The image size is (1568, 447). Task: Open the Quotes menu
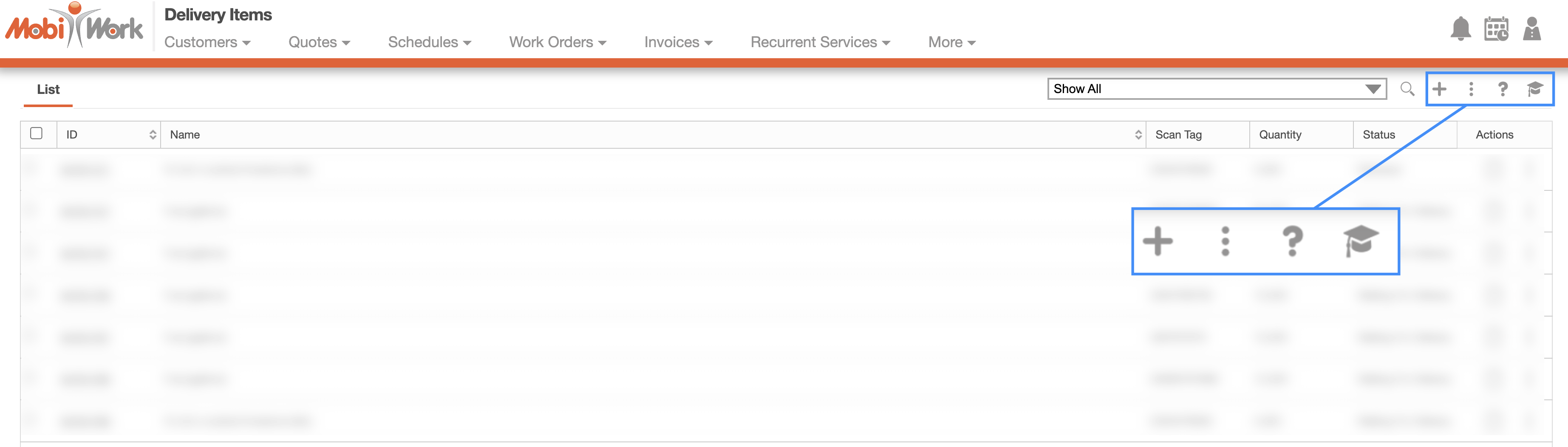point(319,42)
